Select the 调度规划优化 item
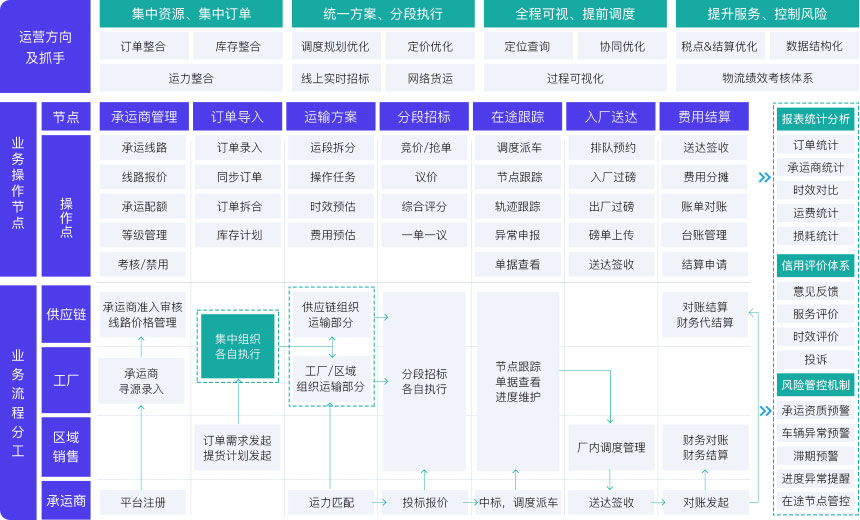The height and width of the screenshot is (520, 860). [335, 46]
